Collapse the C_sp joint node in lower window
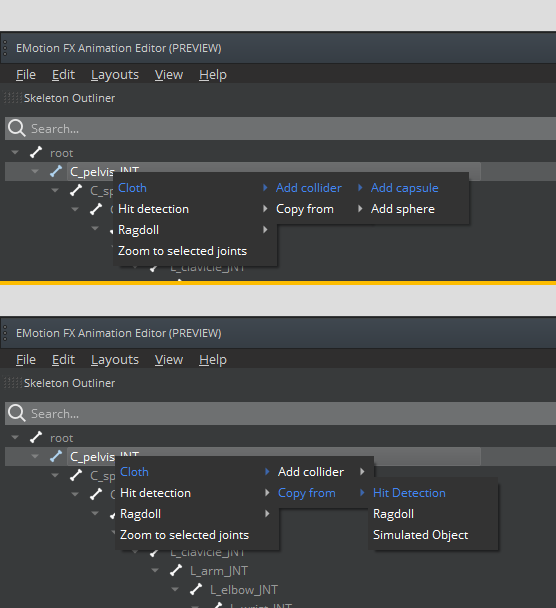 pos(55,475)
